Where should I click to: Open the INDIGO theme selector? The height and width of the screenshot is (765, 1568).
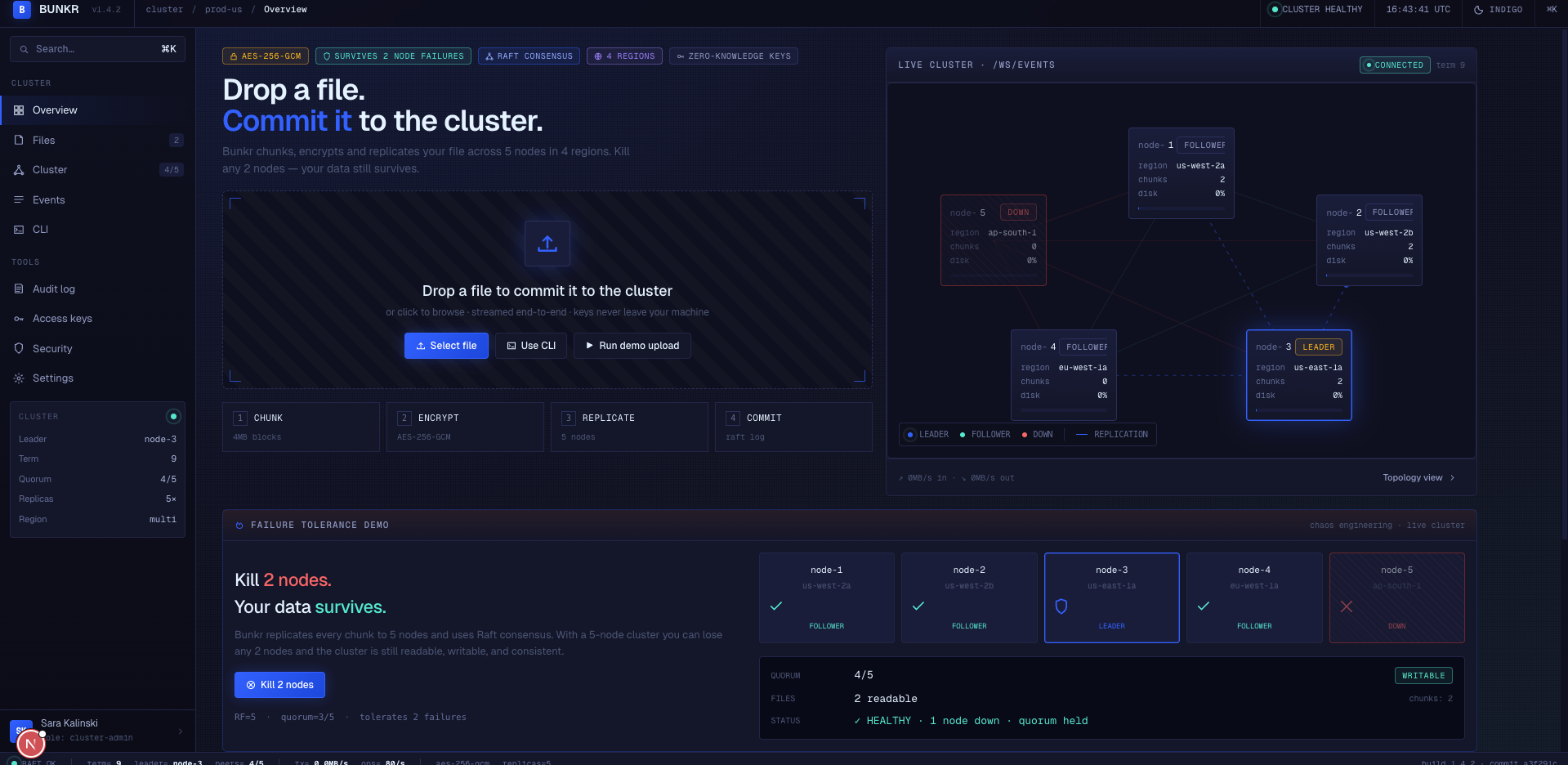pyautogui.click(x=1498, y=10)
